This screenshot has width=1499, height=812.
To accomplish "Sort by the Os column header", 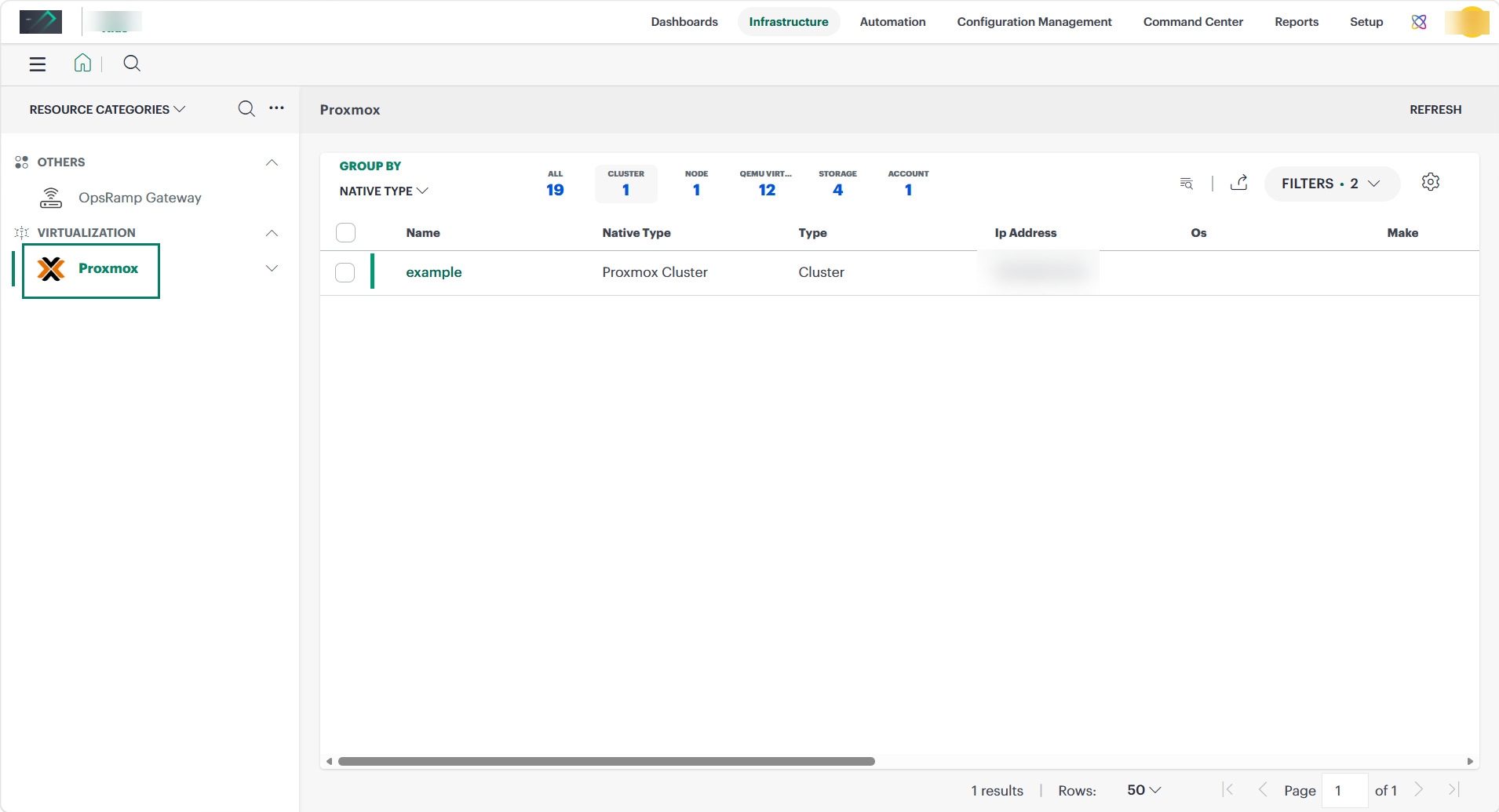I will [x=1198, y=233].
